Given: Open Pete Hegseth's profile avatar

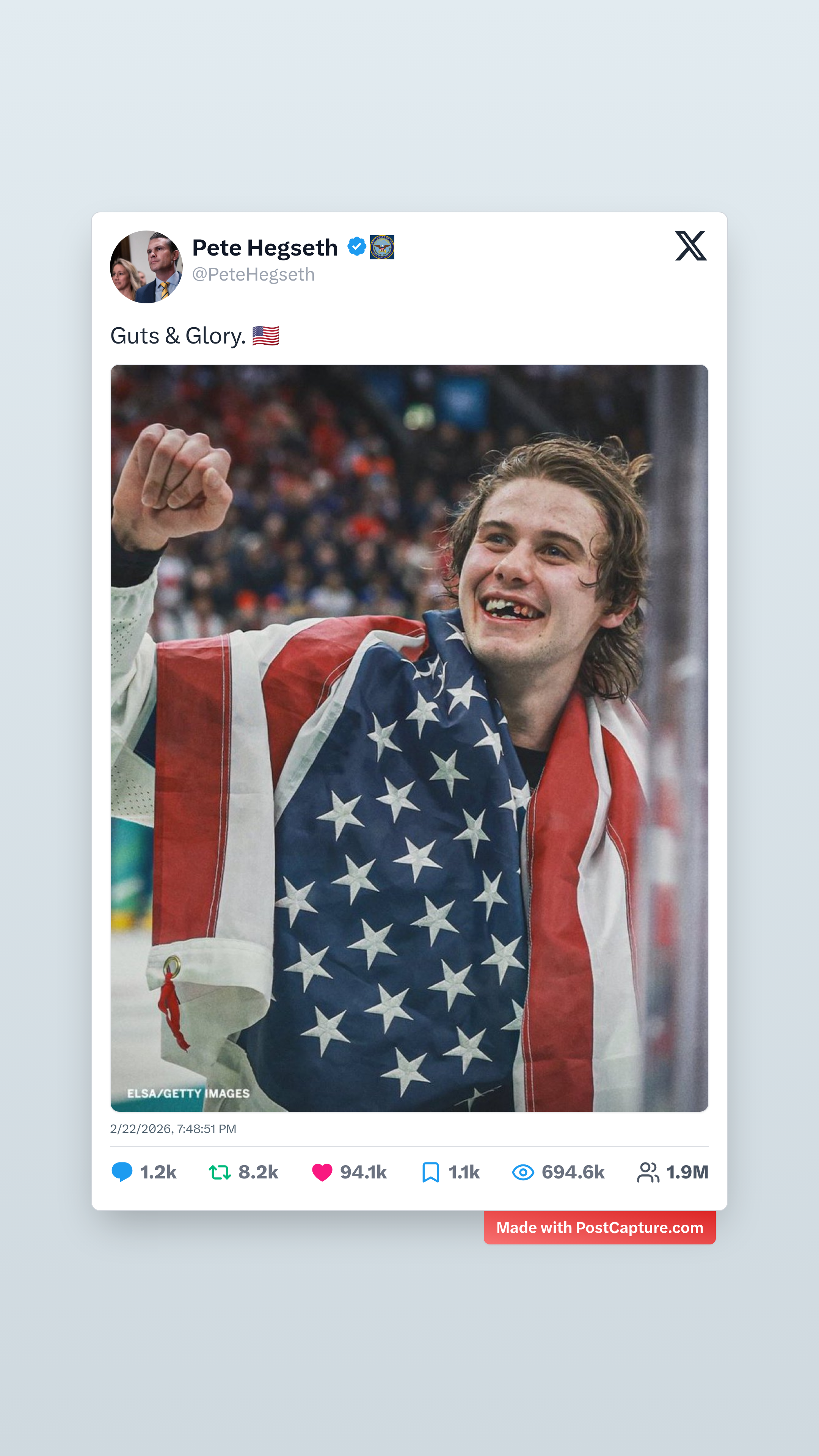Looking at the screenshot, I should [146, 267].
